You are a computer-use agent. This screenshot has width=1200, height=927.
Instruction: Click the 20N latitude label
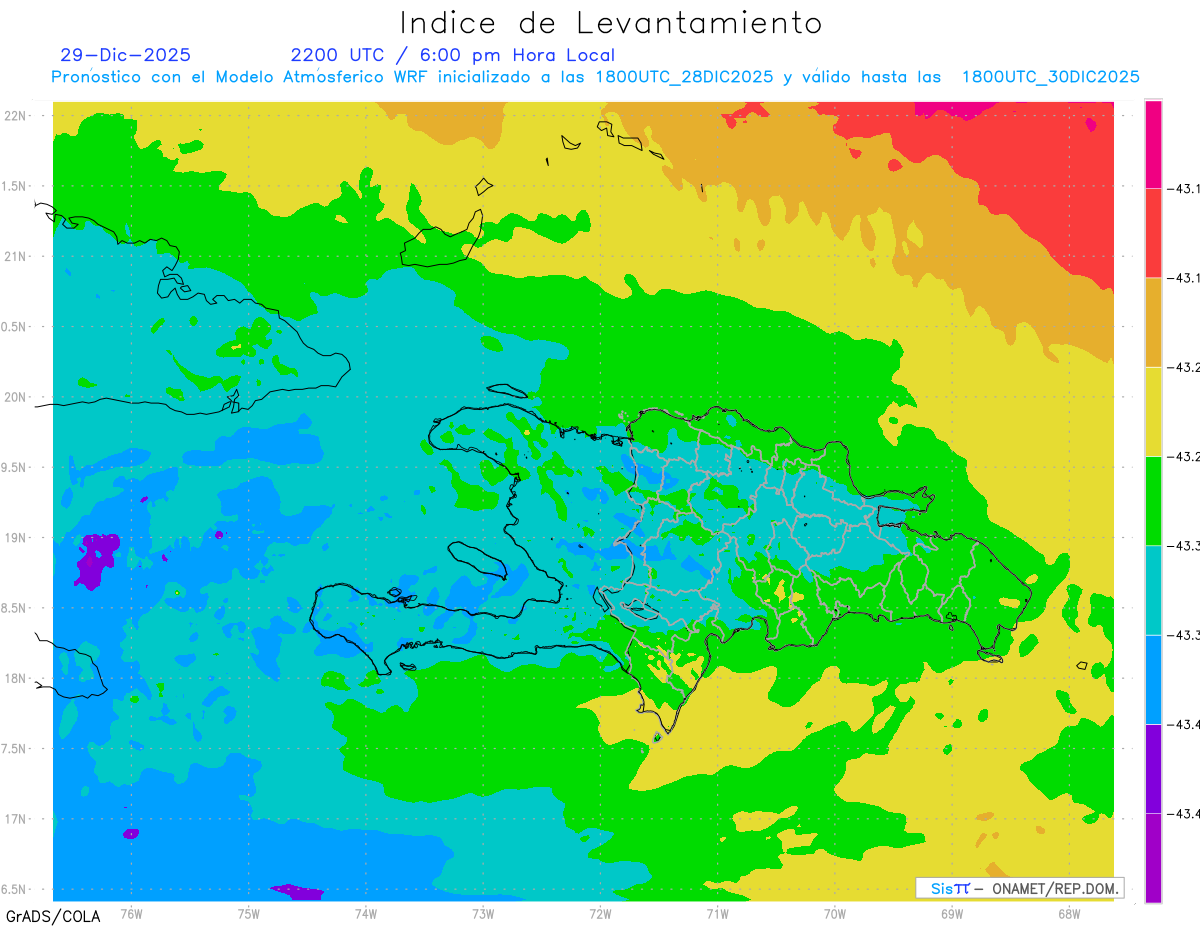(16, 397)
